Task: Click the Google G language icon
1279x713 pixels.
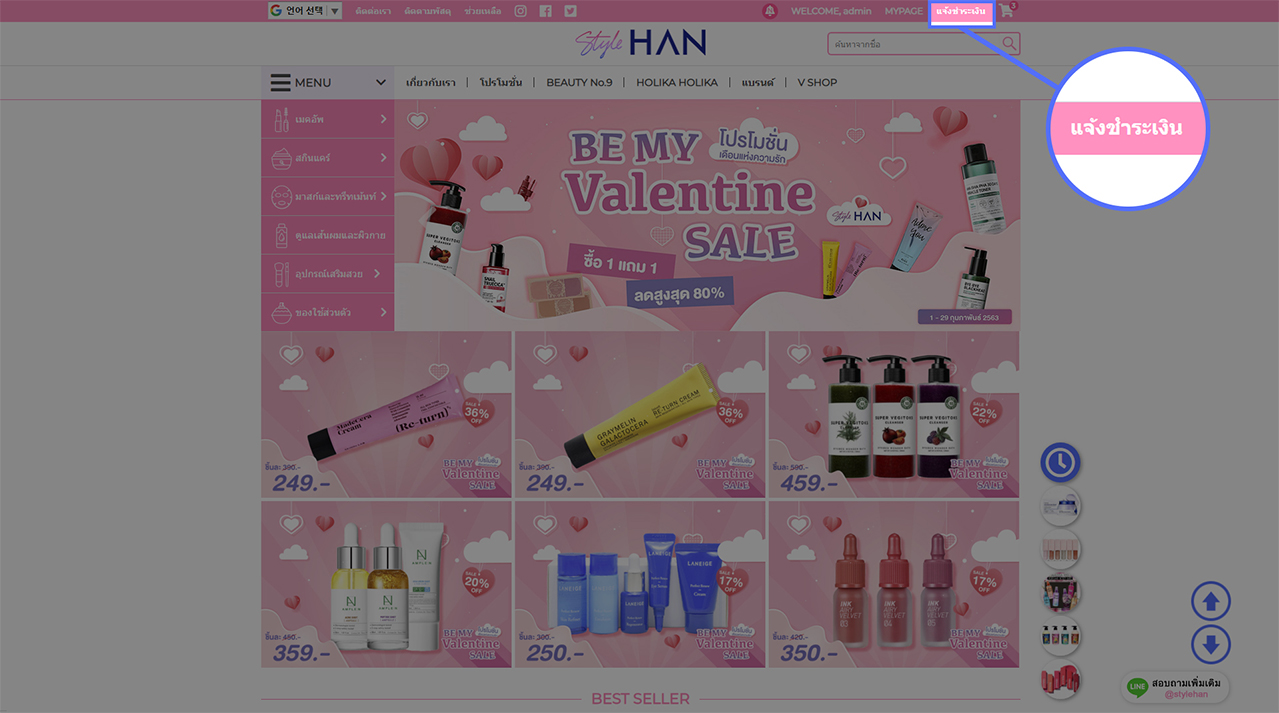Action: [275, 11]
